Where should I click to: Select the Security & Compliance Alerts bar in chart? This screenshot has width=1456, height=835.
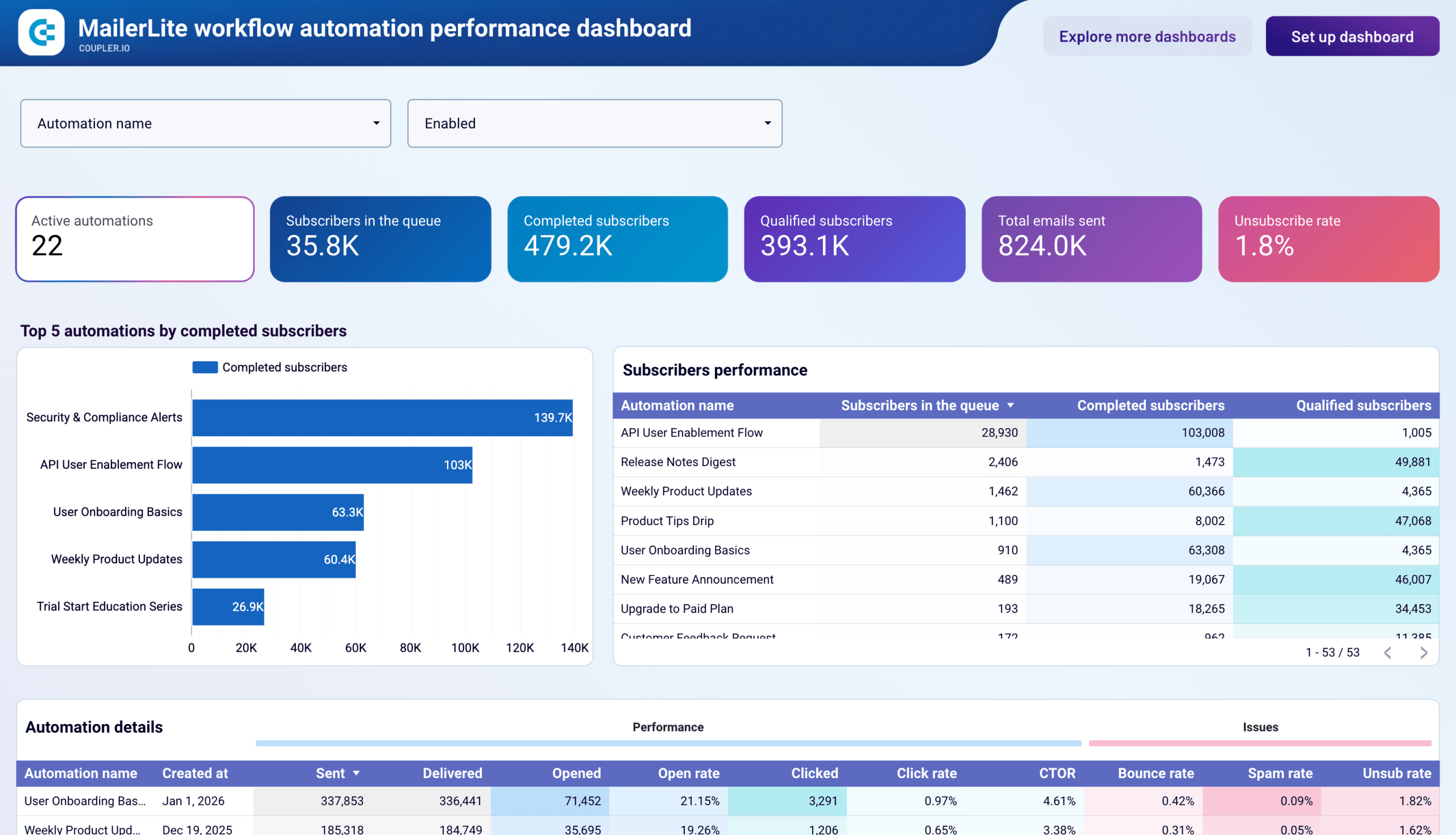(x=382, y=418)
